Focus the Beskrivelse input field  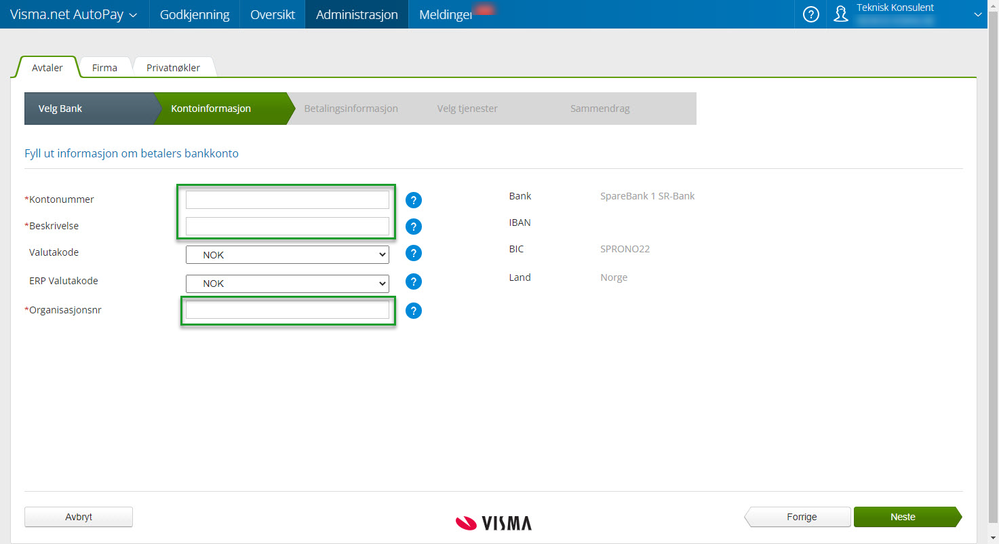pos(287,226)
